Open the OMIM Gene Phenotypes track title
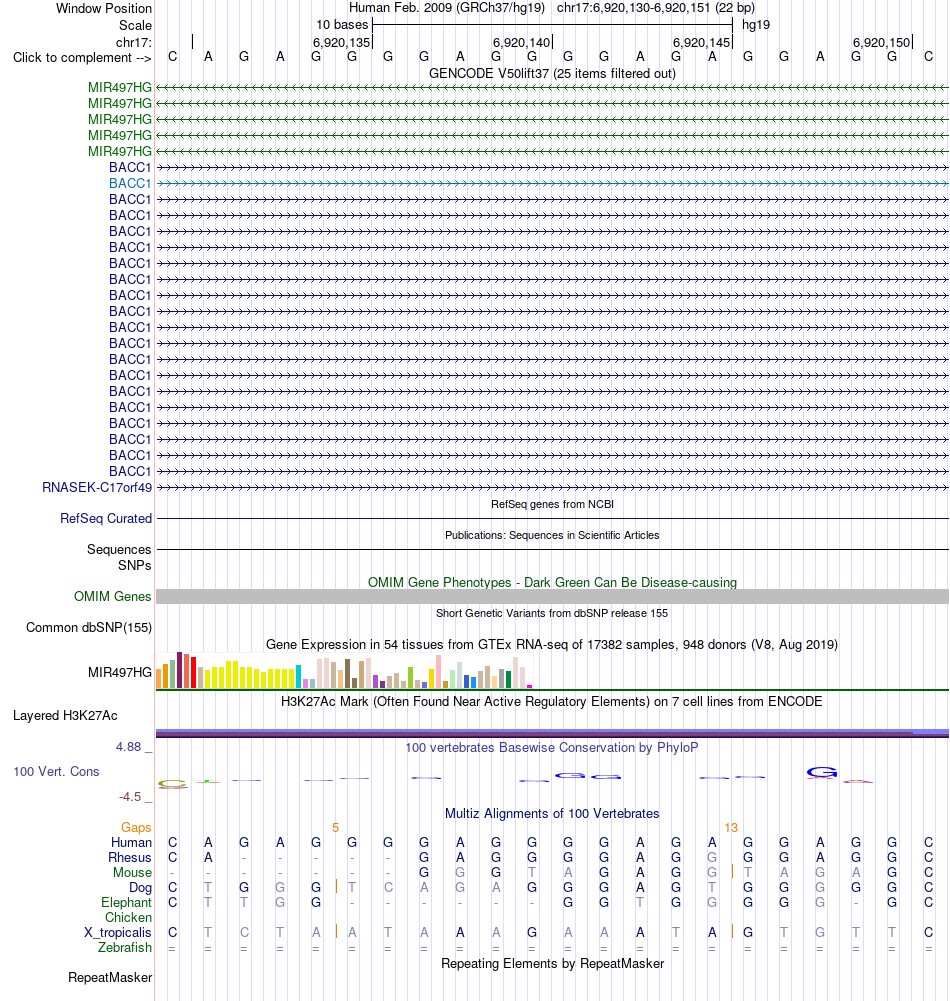 pos(552,582)
